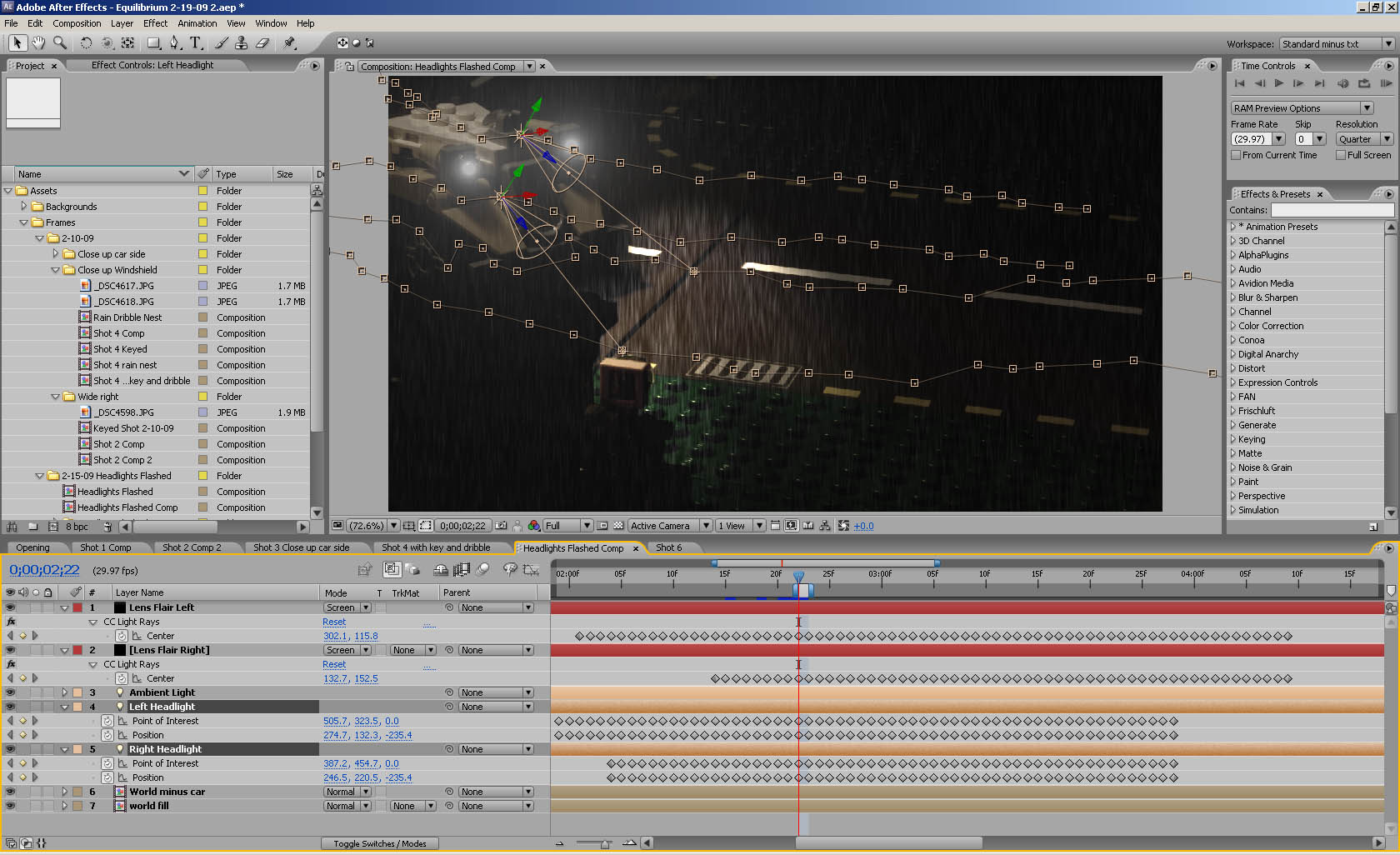Open RAM Preview Options dropdown
The image size is (1400, 855).
(1302, 108)
